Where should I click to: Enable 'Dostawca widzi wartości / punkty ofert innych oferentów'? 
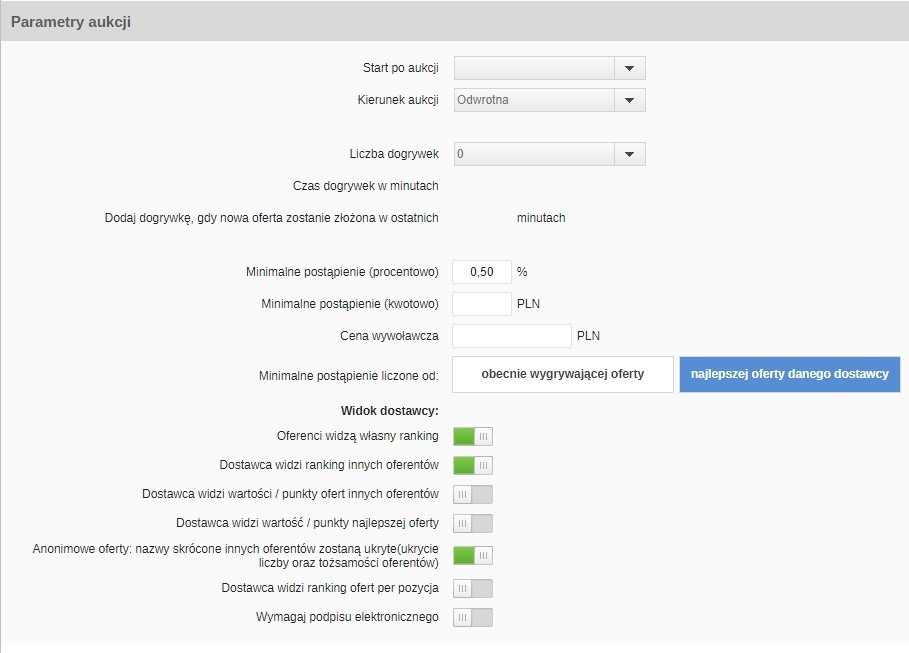(473, 494)
